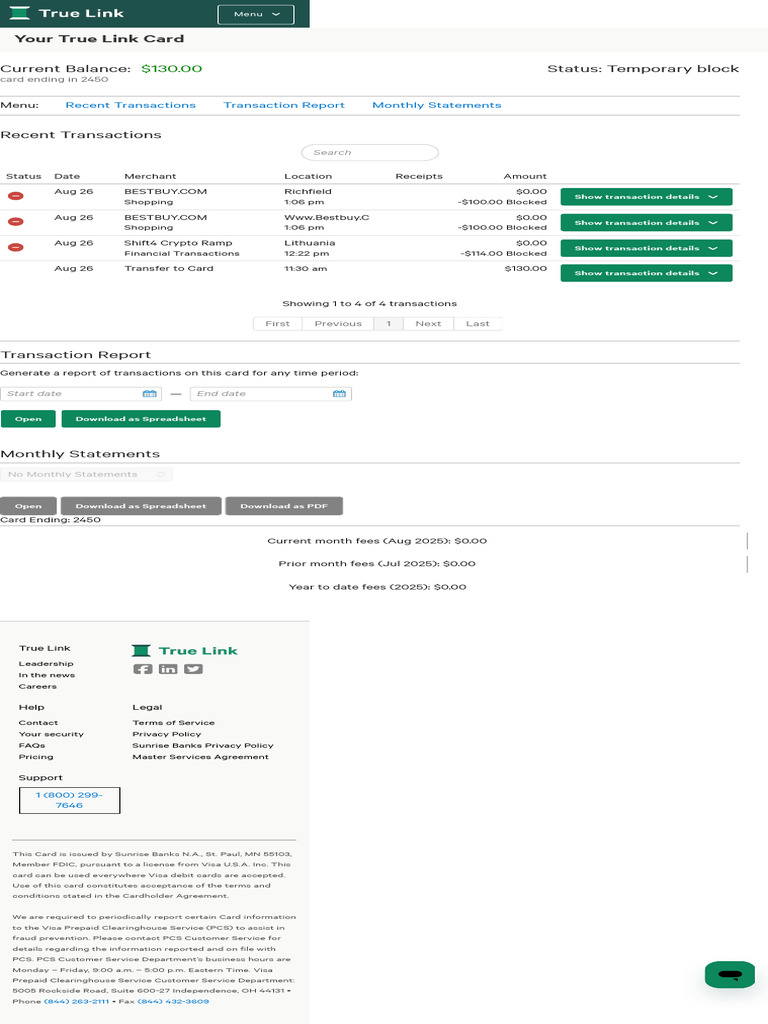This screenshot has height=1024, width=768.
Task: Open Privacy Policy footer link
Action: 167,734
